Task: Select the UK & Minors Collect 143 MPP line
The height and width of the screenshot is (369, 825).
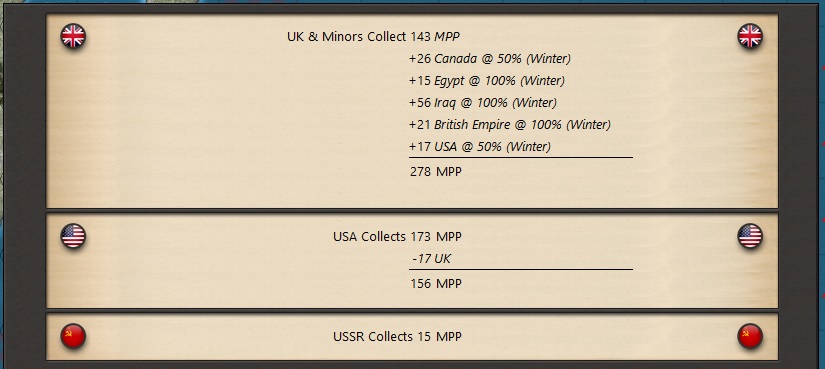Action: point(374,37)
